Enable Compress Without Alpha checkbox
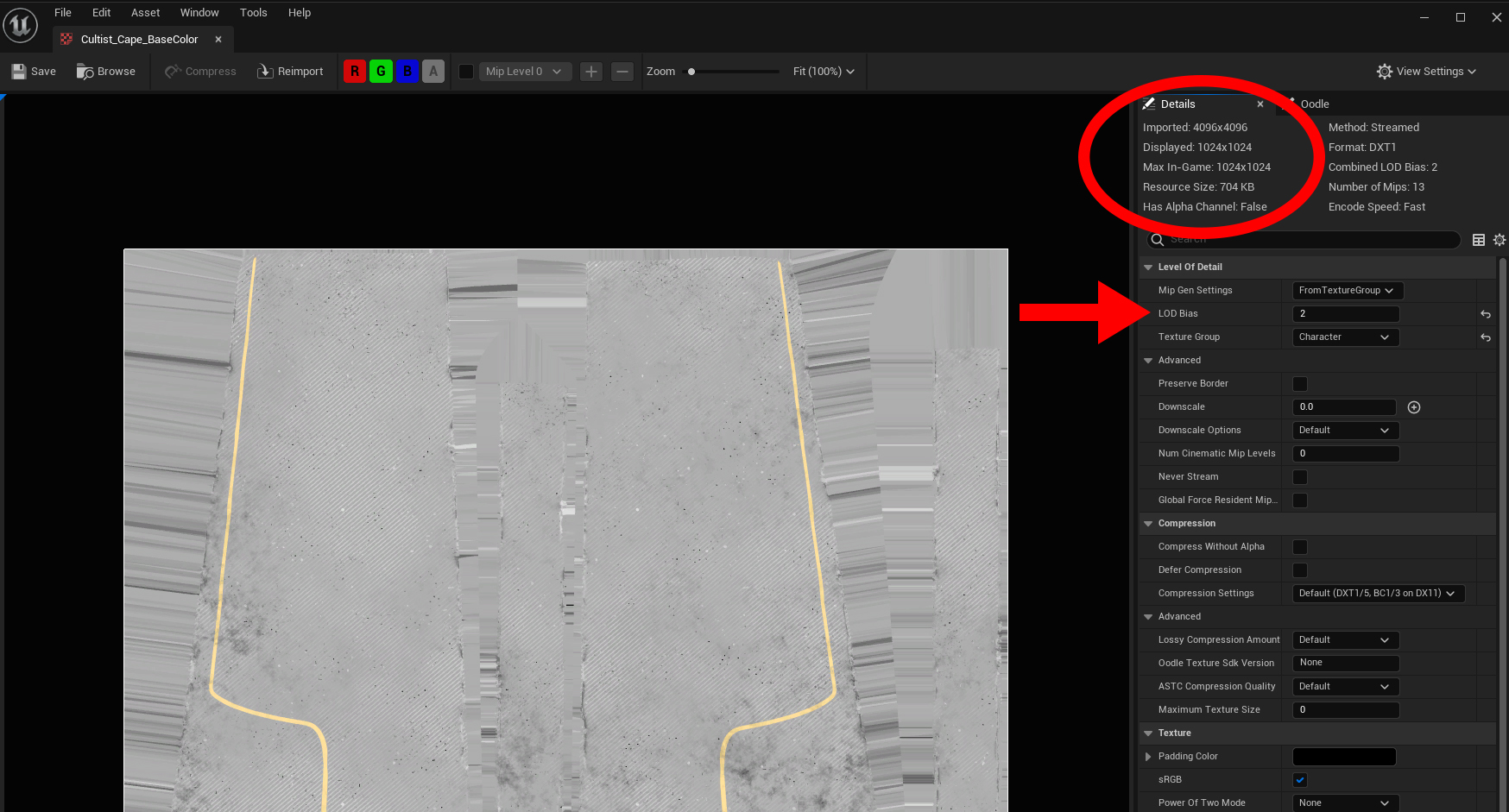Screen dimensions: 1509x812 1300,547
